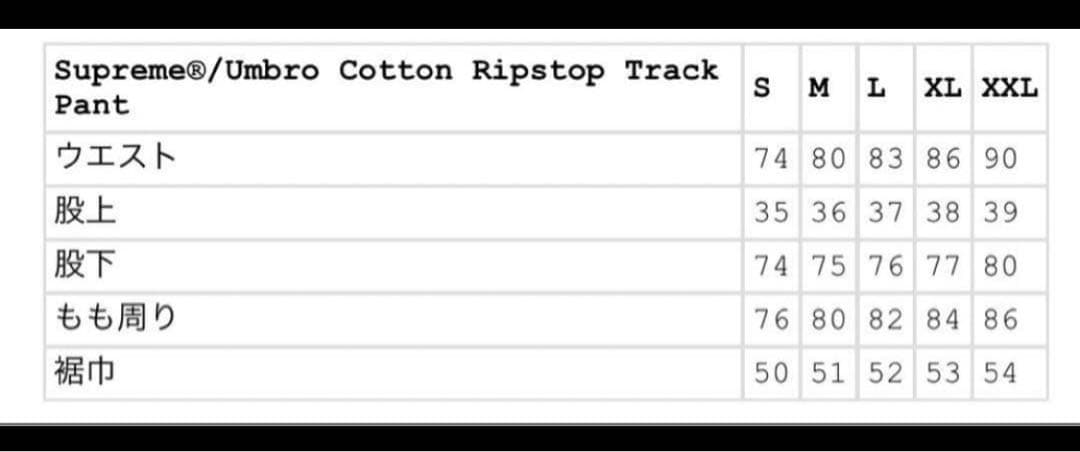Click the L size column header
The width and height of the screenshot is (1080, 452).
click(876, 88)
